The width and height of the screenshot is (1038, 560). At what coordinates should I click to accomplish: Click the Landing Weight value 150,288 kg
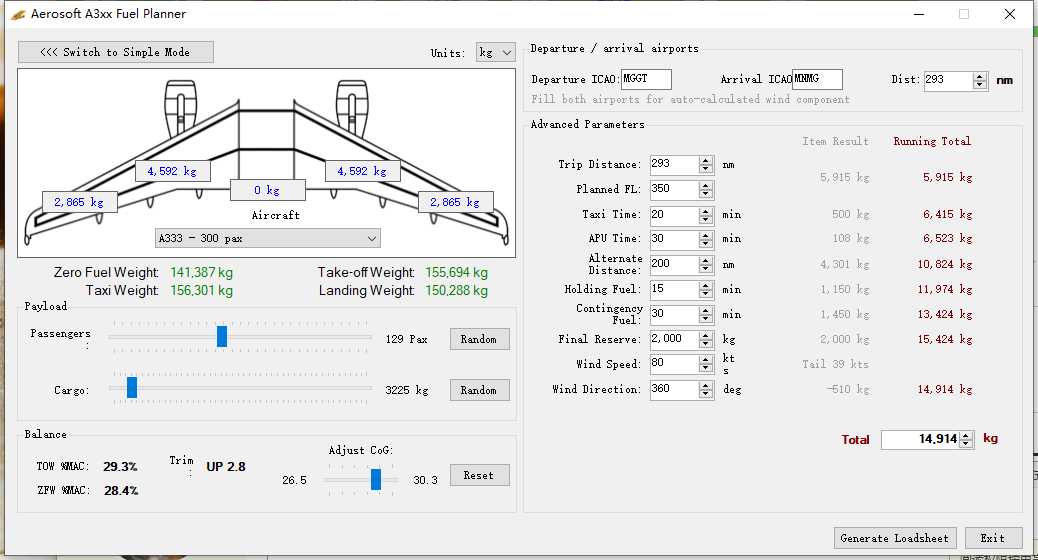[x=456, y=290]
